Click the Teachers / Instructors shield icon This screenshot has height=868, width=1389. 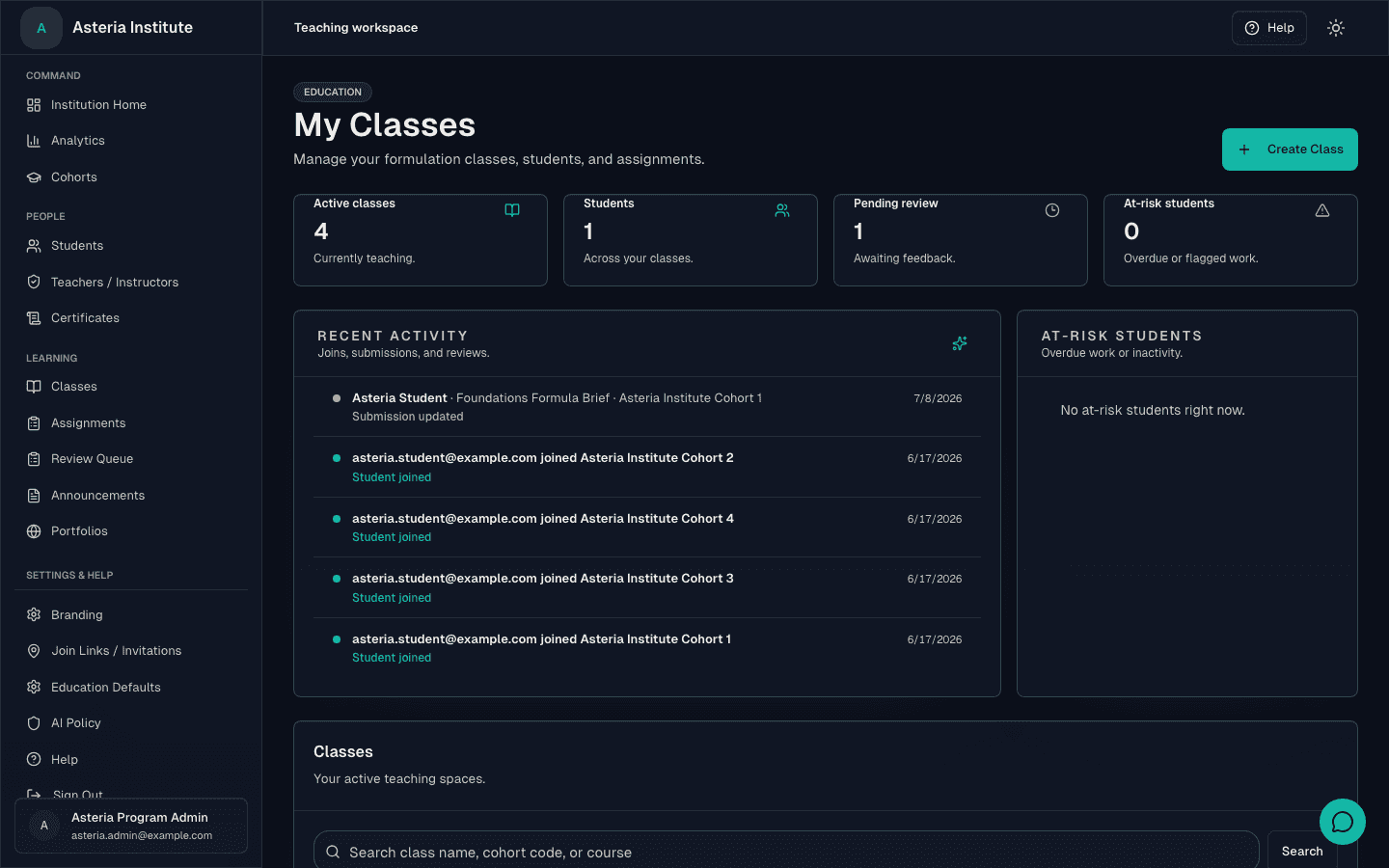point(34,283)
